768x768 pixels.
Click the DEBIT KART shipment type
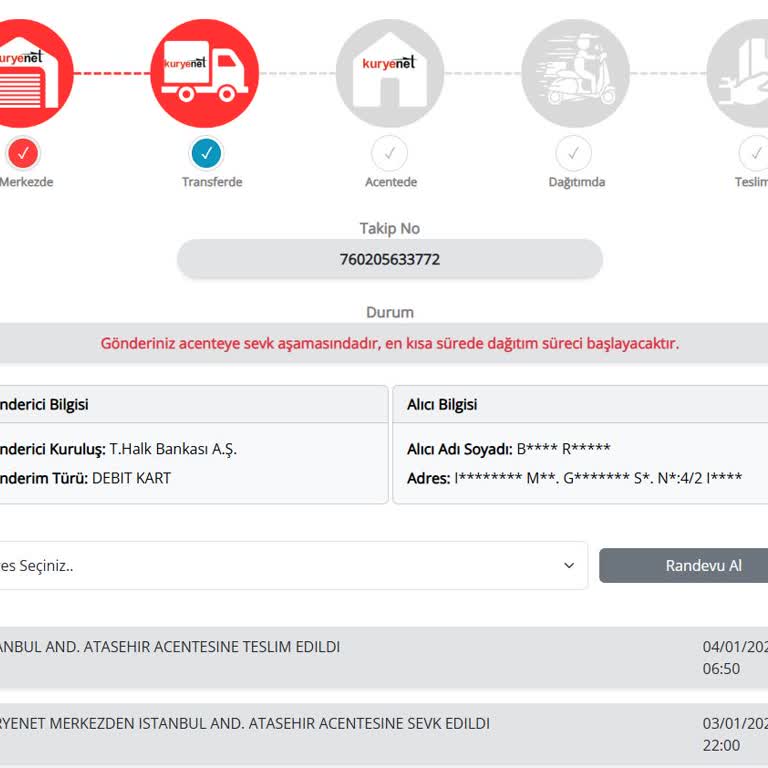tap(131, 478)
